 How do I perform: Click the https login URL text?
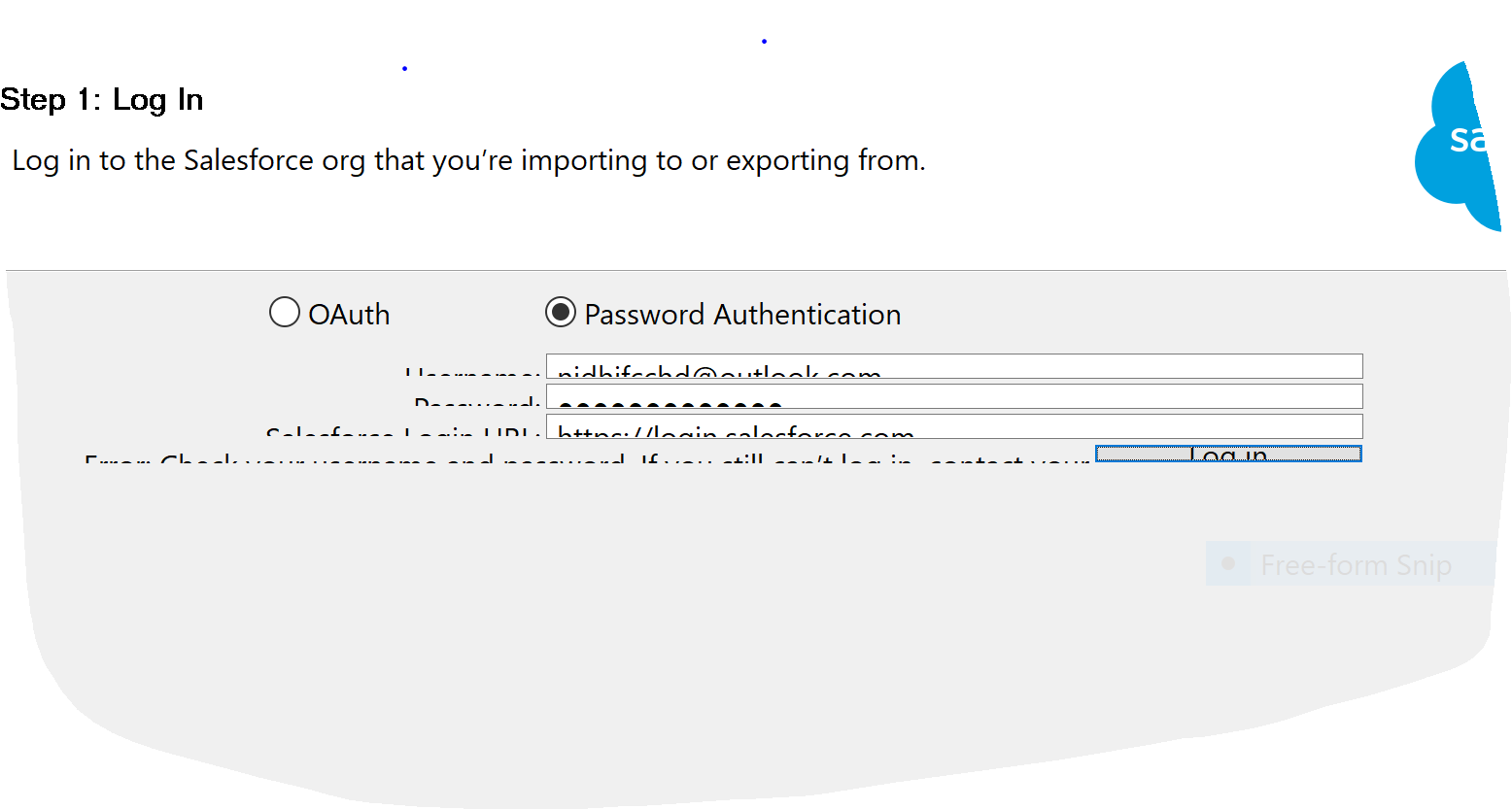click(x=736, y=433)
